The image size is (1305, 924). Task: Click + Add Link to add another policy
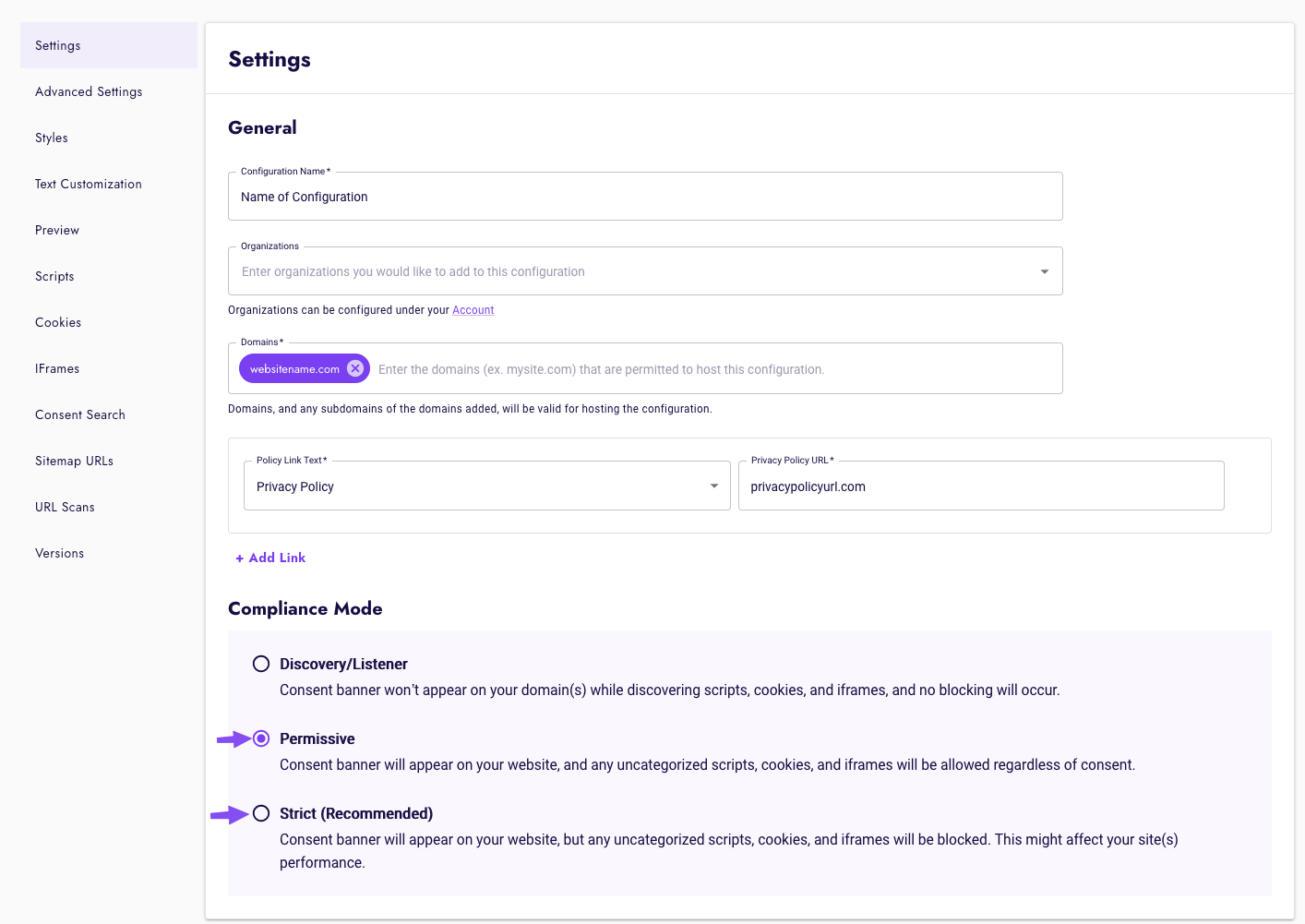tap(270, 557)
